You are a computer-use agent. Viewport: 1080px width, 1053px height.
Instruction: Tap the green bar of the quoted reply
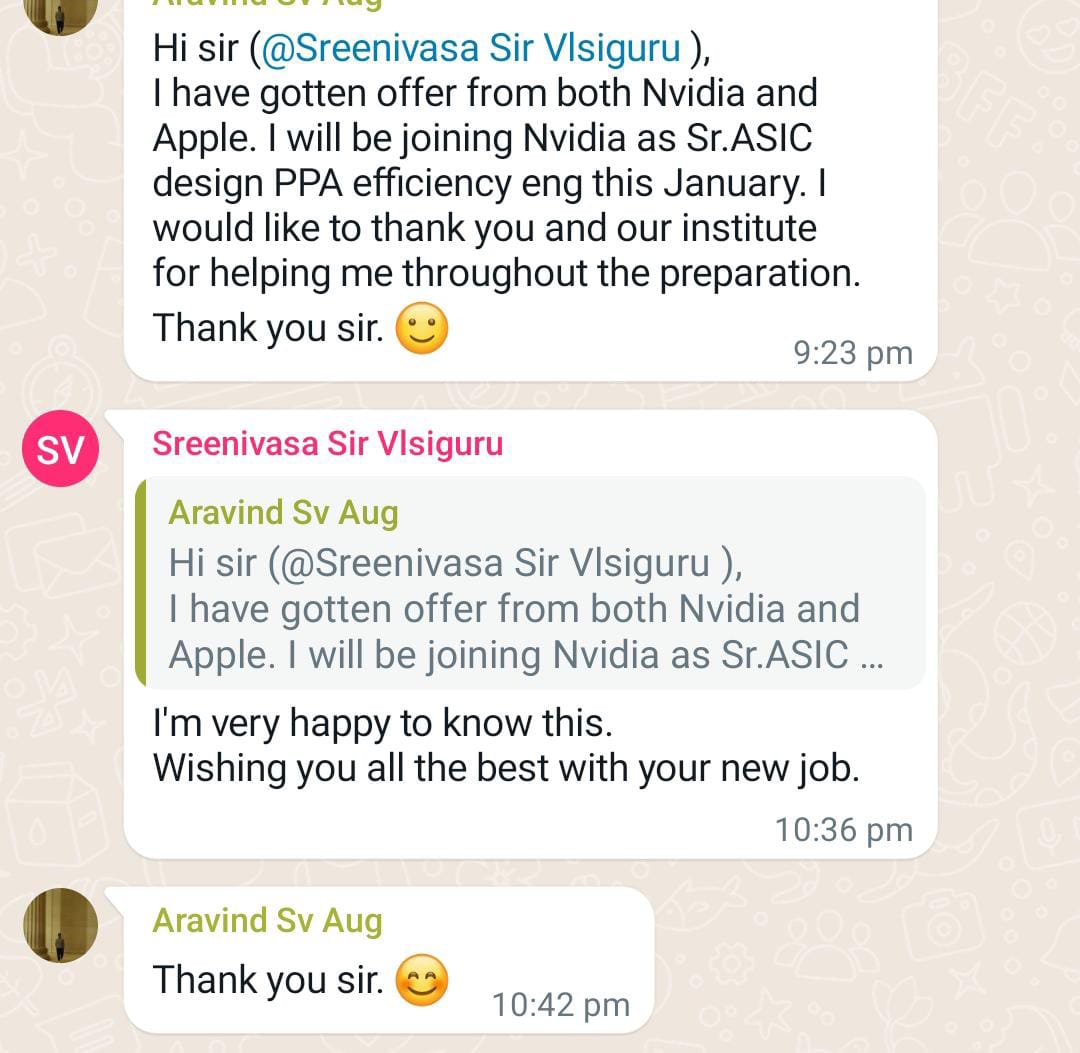(141, 583)
